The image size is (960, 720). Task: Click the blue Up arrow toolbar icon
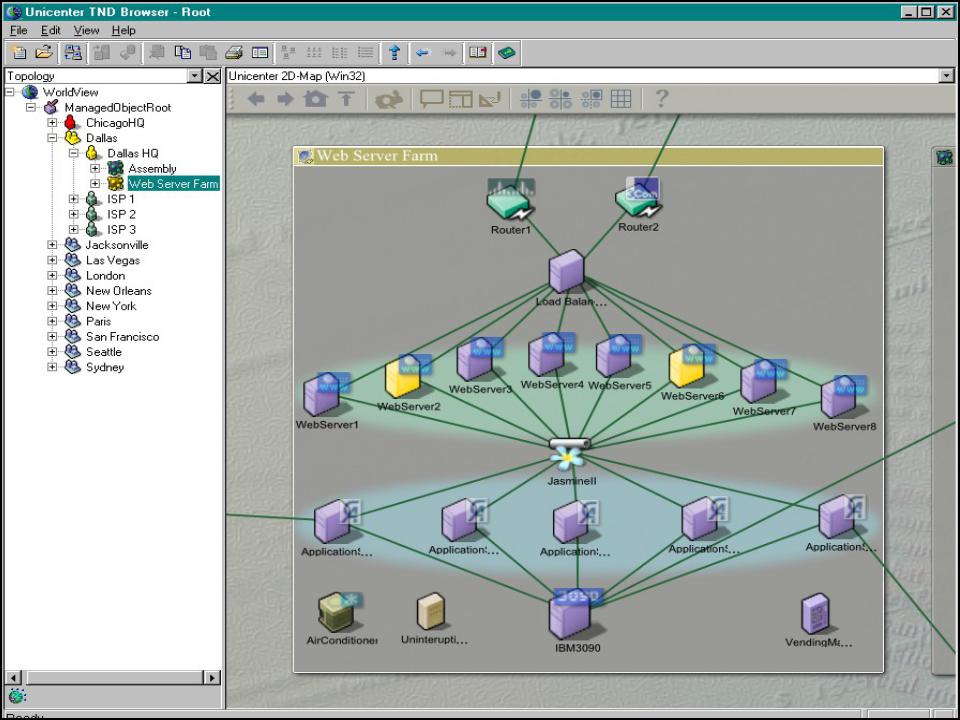(x=395, y=53)
